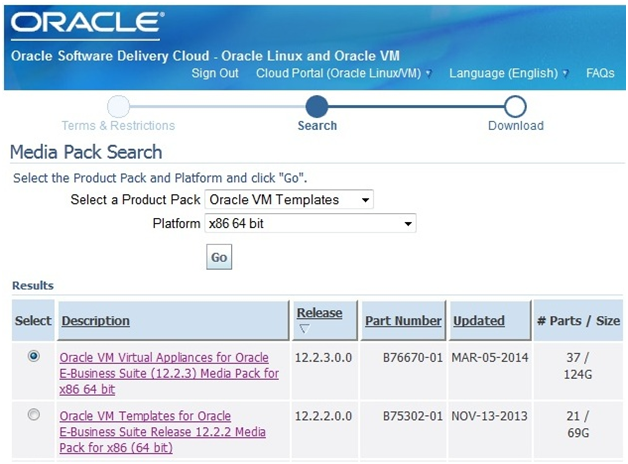Click the Release sort arrow icon
Image resolution: width=628 pixels, height=464 pixels.
[x=304, y=329]
